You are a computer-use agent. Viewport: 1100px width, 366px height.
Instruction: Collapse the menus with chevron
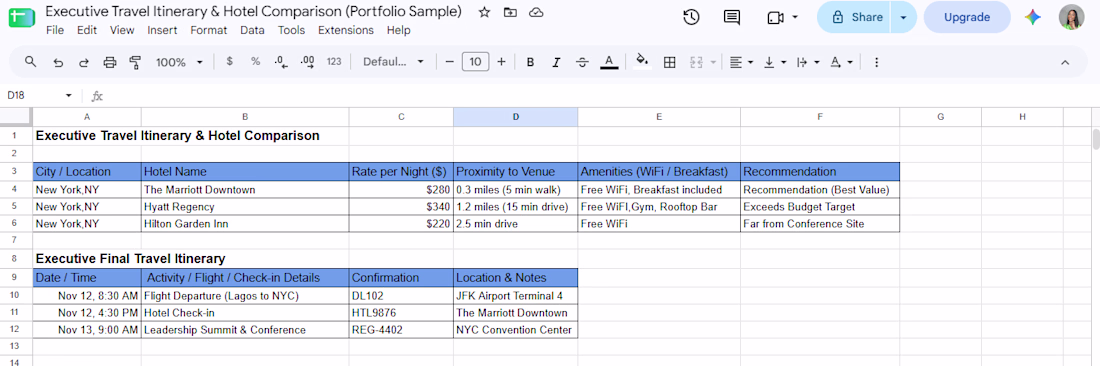(x=1065, y=62)
